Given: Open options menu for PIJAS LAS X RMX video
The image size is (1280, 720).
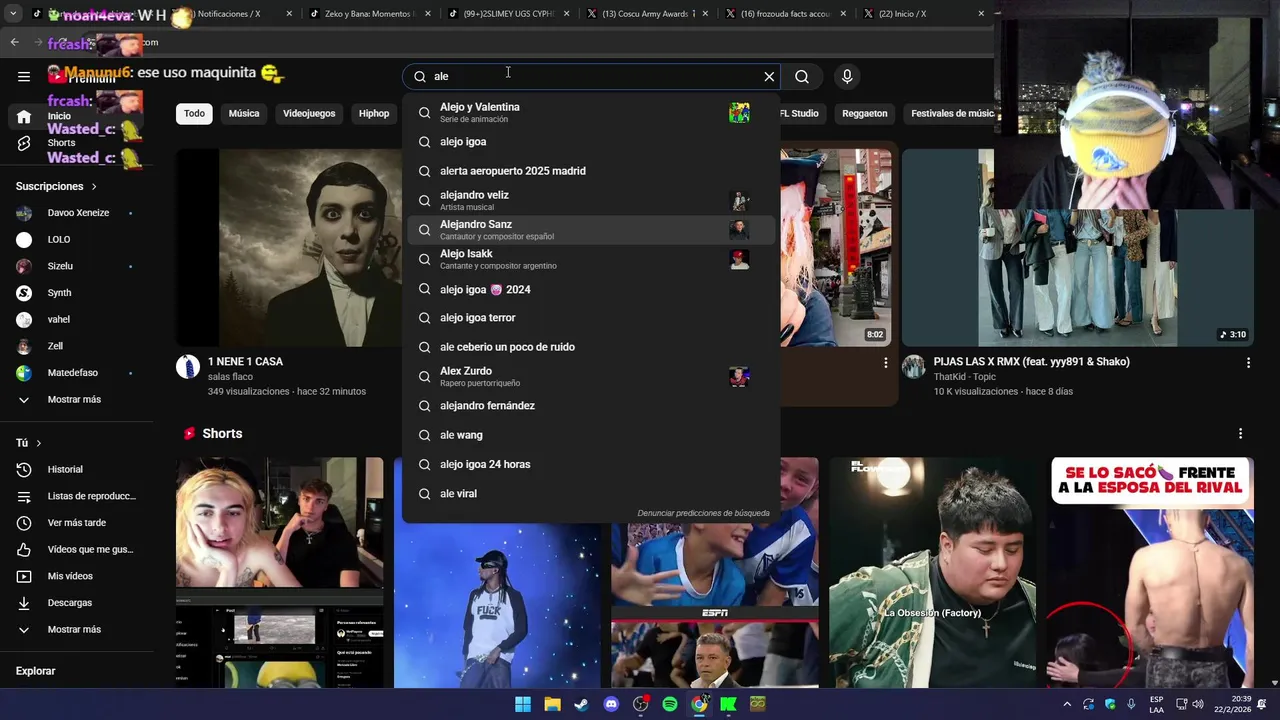Looking at the screenshot, I should pyautogui.click(x=1248, y=363).
